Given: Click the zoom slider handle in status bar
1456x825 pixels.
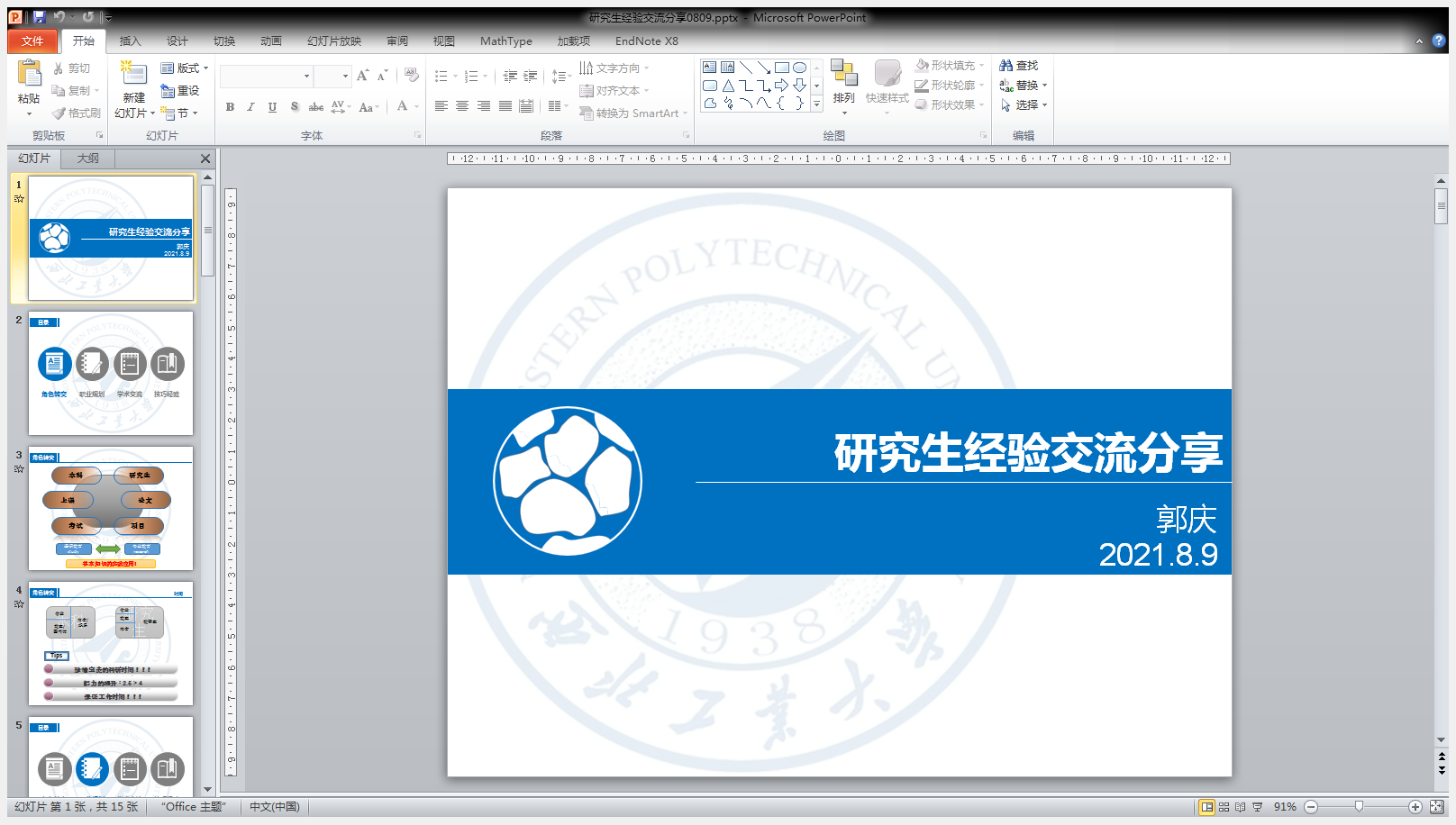Looking at the screenshot, I should click(x=1359, y=807).
